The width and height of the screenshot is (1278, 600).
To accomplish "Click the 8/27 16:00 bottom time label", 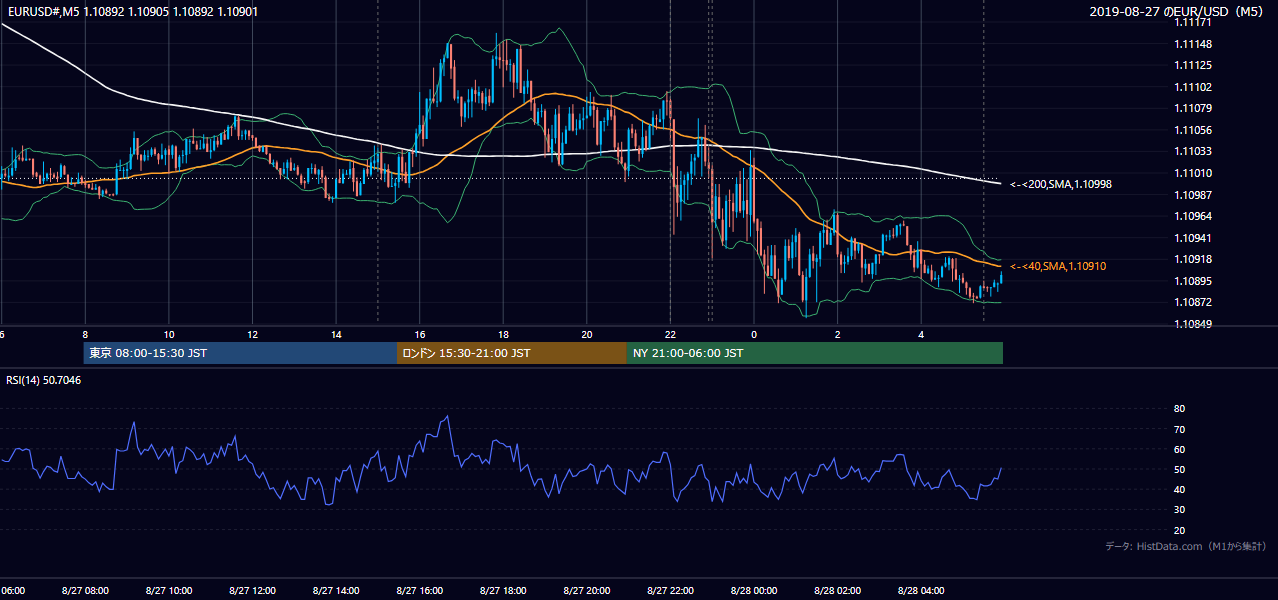I will coord(420,590).
